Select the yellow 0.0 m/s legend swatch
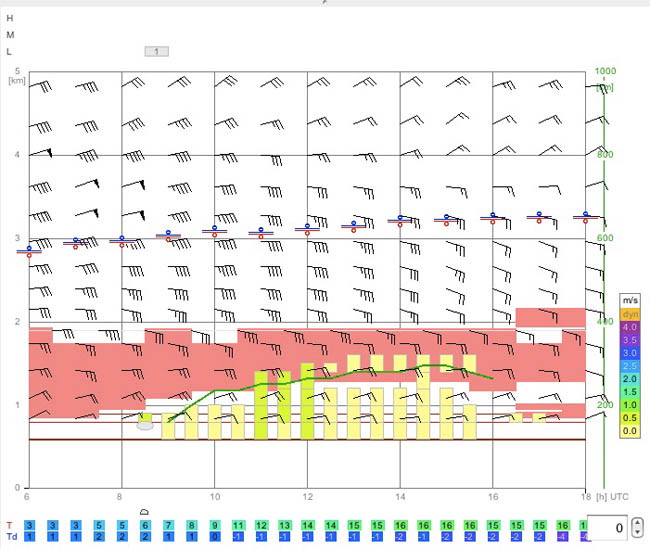The image size is (650, 549). click(x=630, y=431)
